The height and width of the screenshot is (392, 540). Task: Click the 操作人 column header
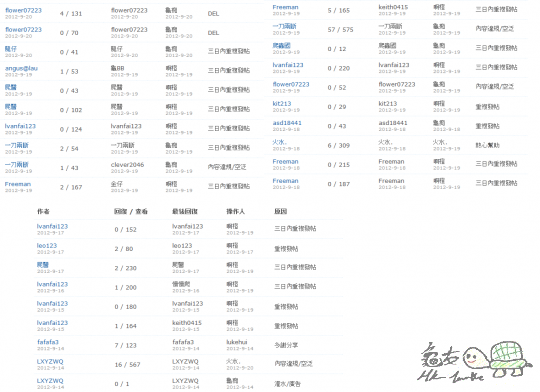236,212
